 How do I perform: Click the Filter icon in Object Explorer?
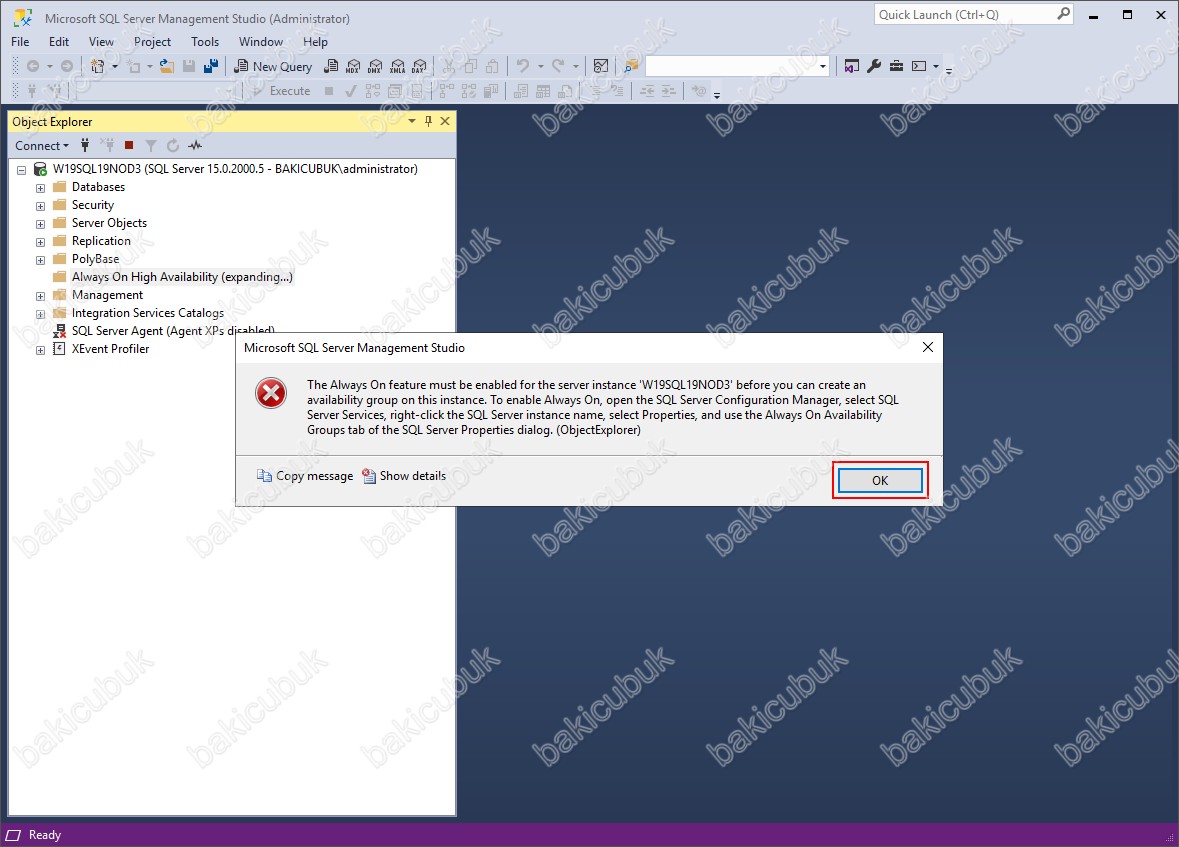pos(150,145)
